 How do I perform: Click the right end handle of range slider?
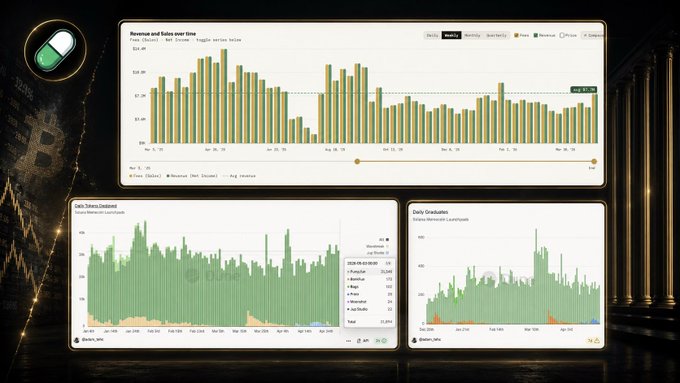click(x=594, y=161)
